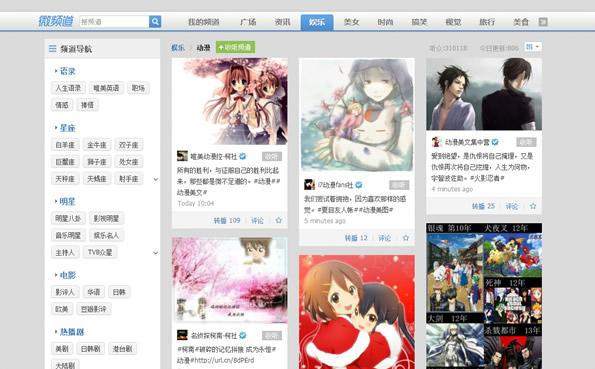The image size is (595, 369).
Task: Select the 美剧 tag
Action: pos(62,348)
